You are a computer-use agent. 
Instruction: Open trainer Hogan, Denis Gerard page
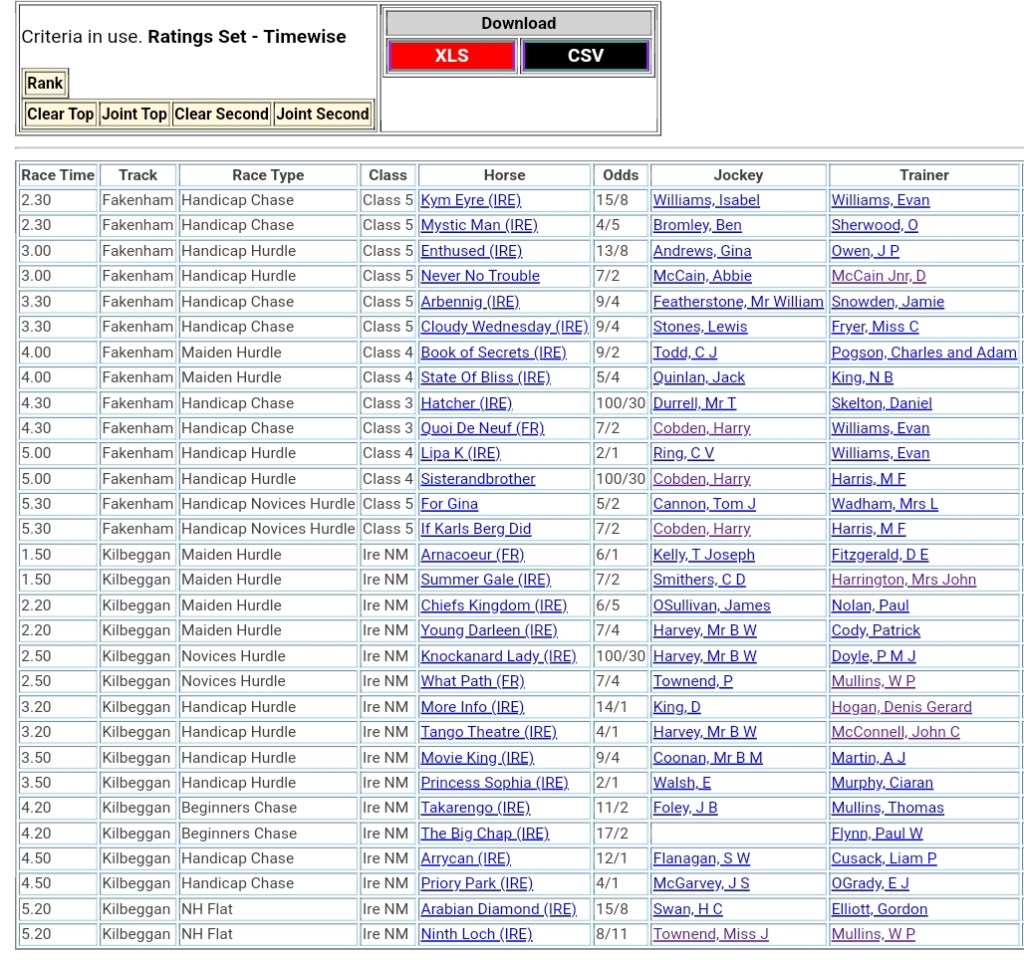click(901, 707)
